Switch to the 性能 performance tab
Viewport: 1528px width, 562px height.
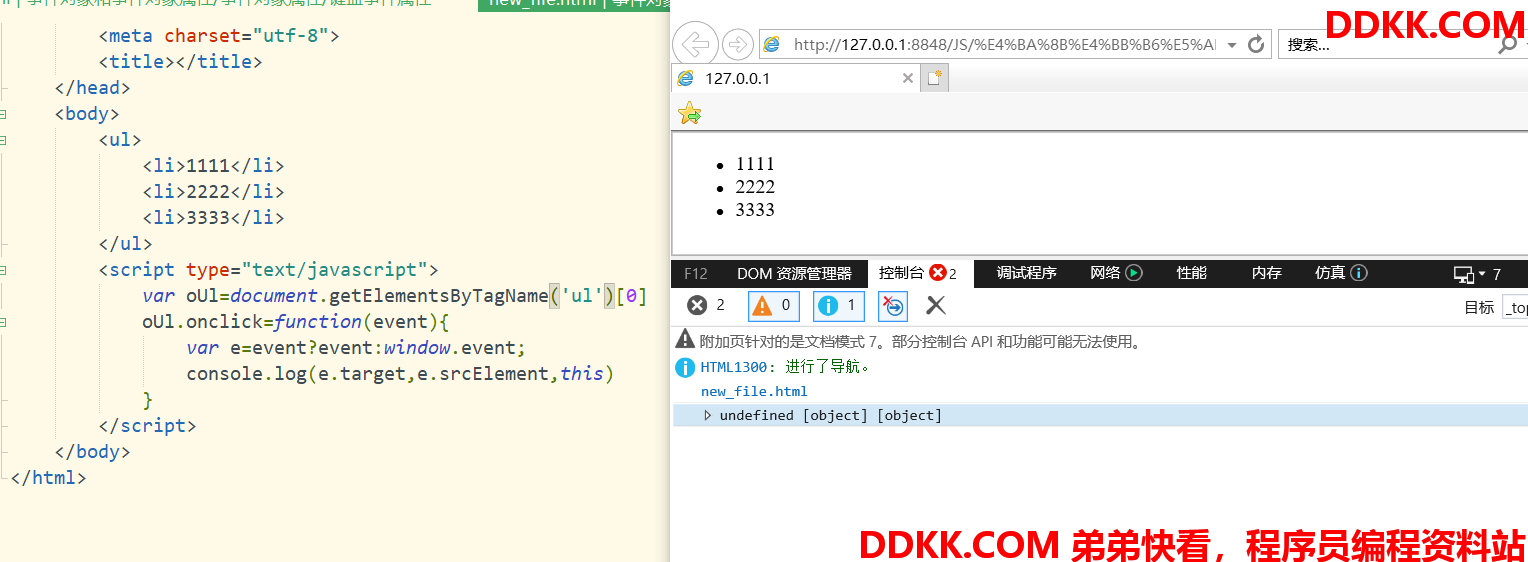[1192, 273]
